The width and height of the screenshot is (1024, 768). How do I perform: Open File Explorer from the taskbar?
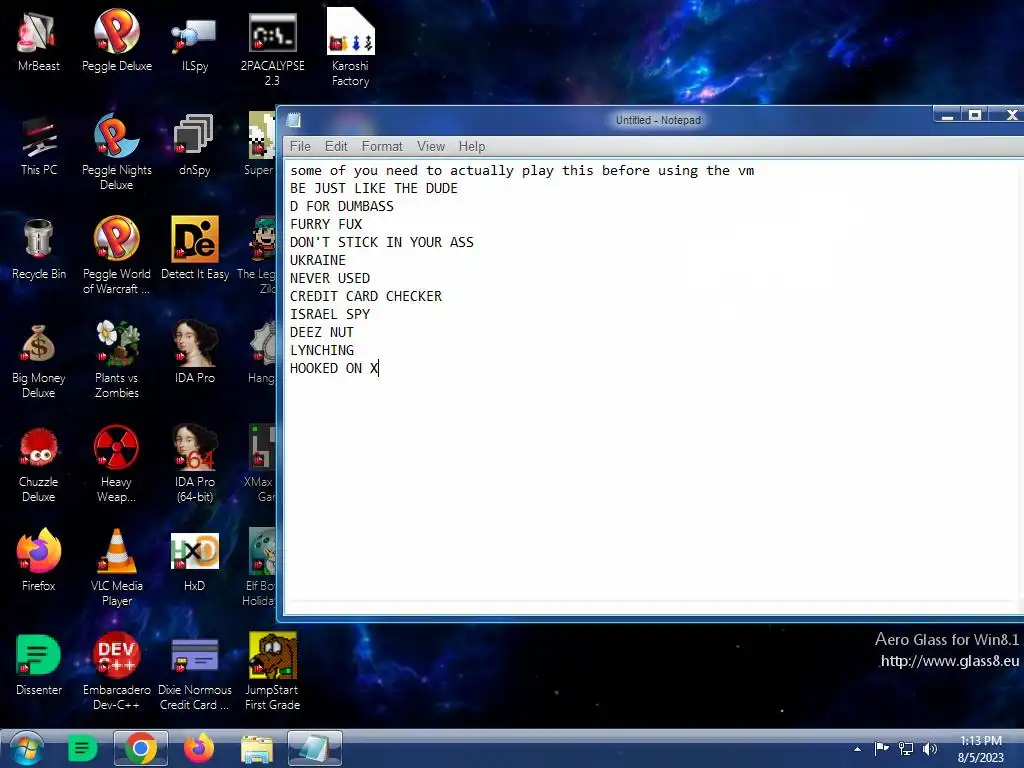point(257,748)
